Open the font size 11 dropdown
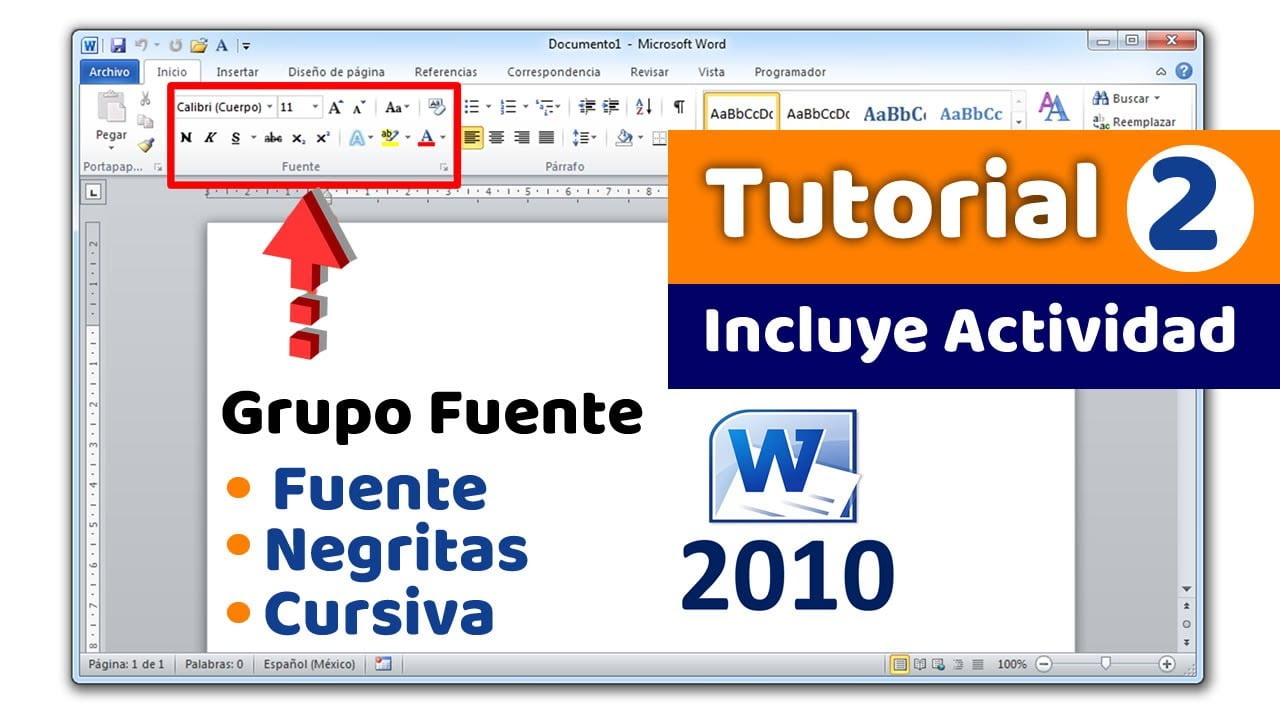This screenshot has width=1280, height=720. tap(315, 107)
